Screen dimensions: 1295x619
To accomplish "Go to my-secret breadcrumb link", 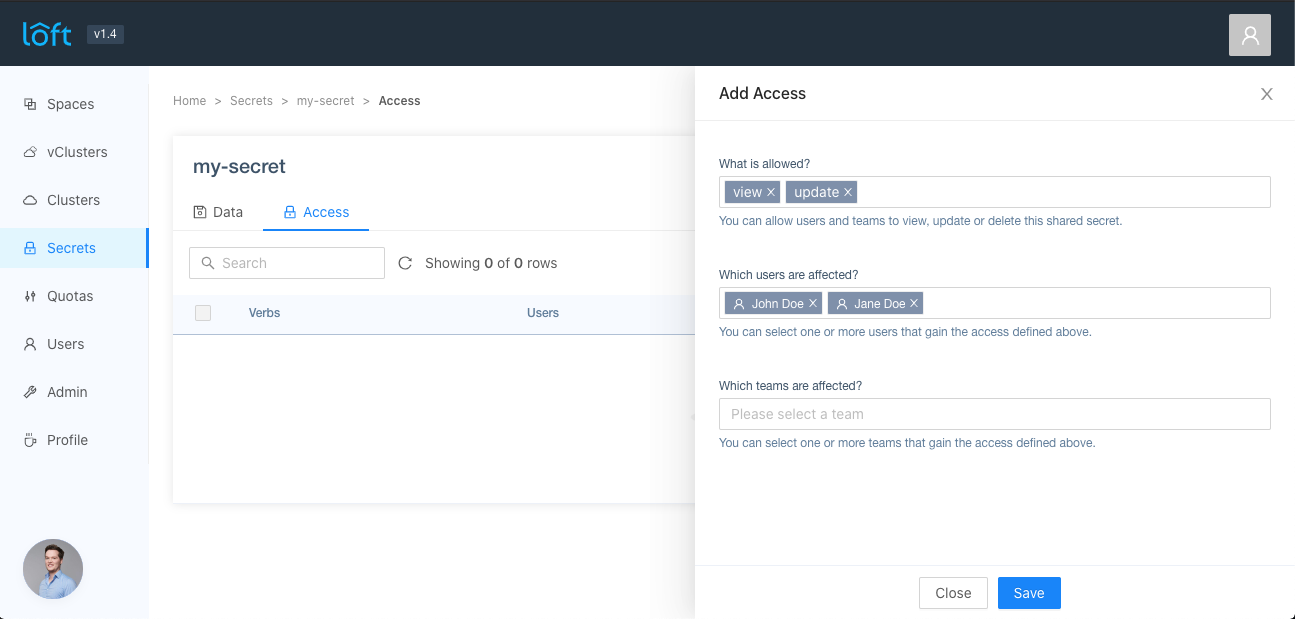I will 326,101.
